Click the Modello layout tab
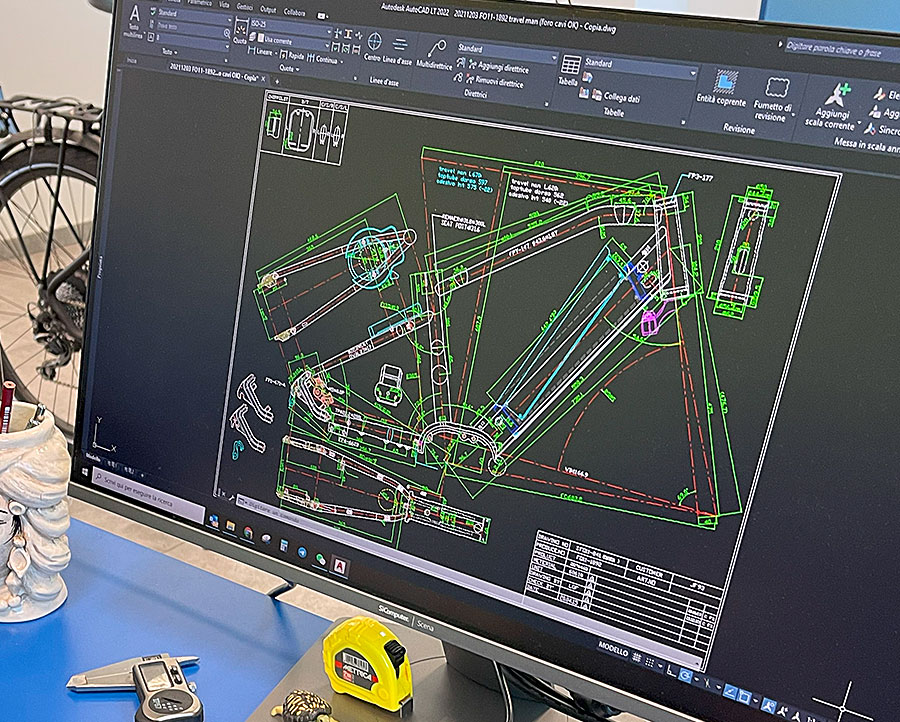Viewport: 900px width, 722px height. coord(93,457)
